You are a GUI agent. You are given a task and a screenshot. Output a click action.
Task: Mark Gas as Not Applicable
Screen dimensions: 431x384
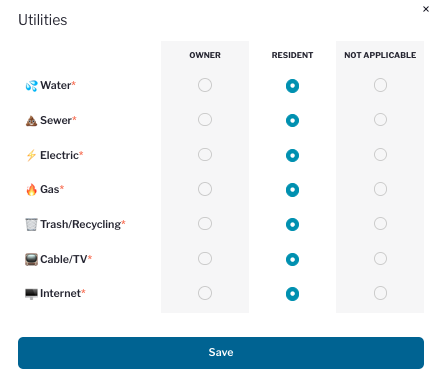(x=380, y=189)
